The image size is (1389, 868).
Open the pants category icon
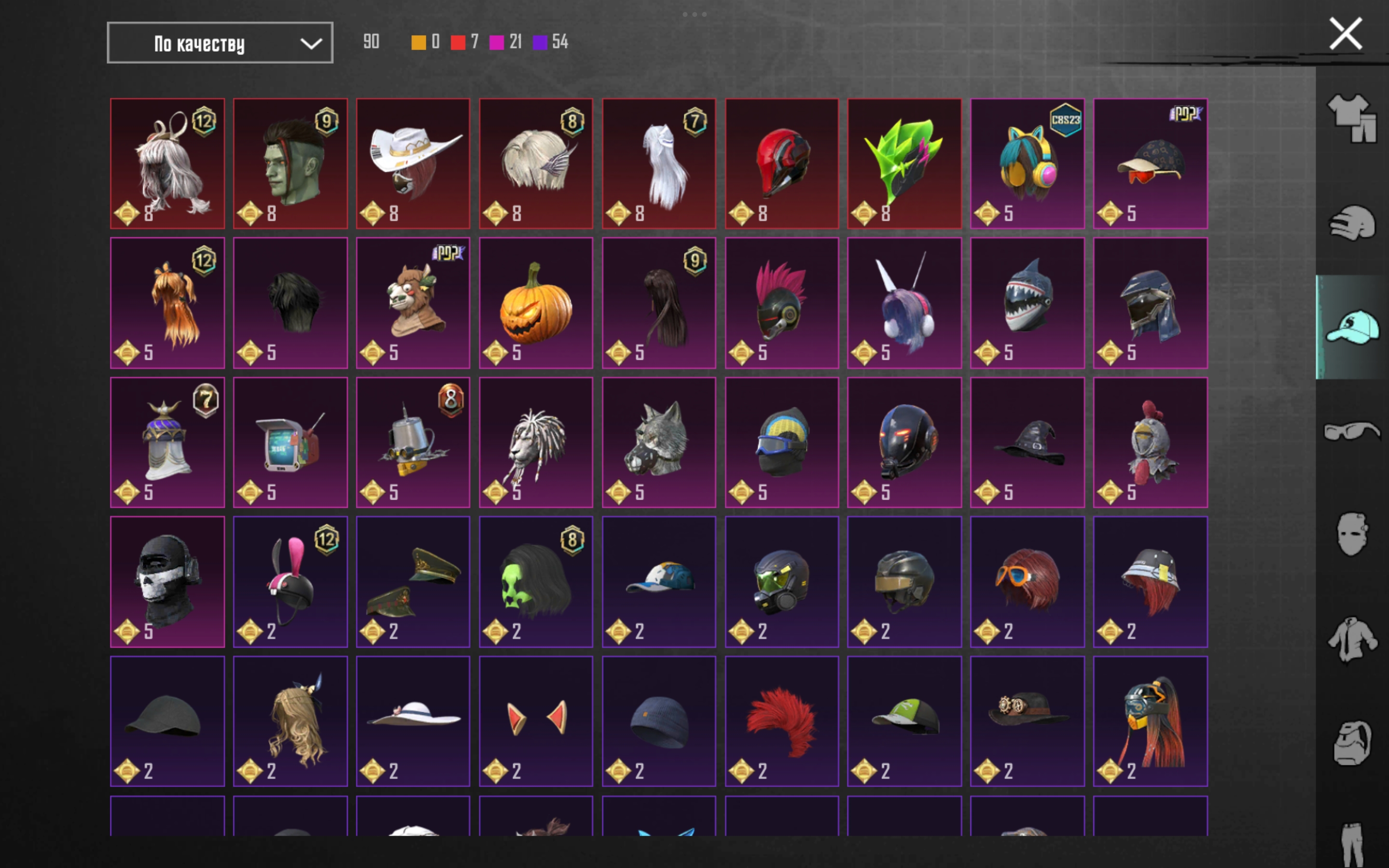(x=1352, y=844)
